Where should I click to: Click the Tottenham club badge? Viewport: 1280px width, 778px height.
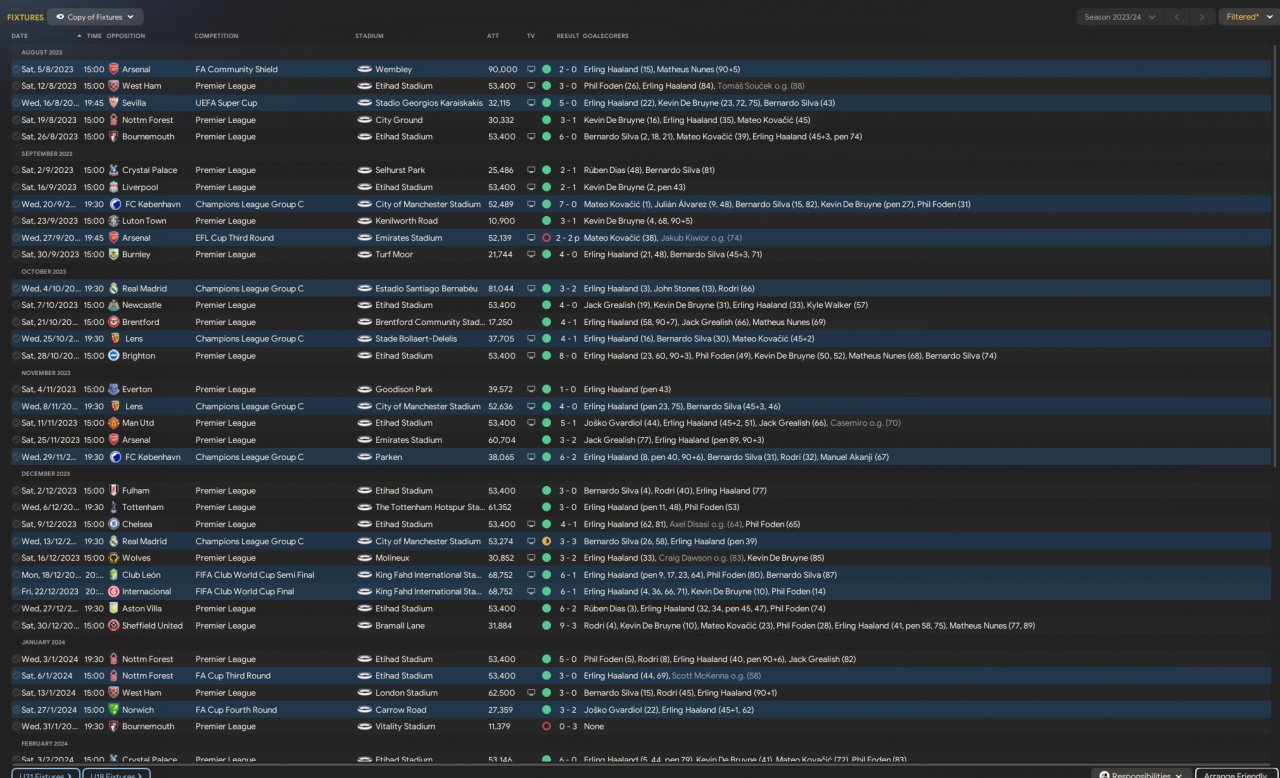point(114,507)
